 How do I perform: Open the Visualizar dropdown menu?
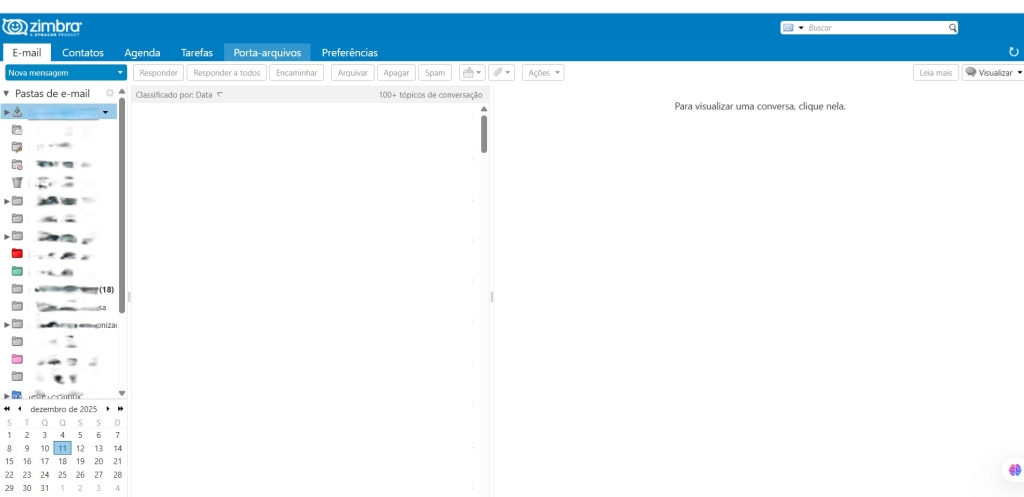click(x=993, y=73)
